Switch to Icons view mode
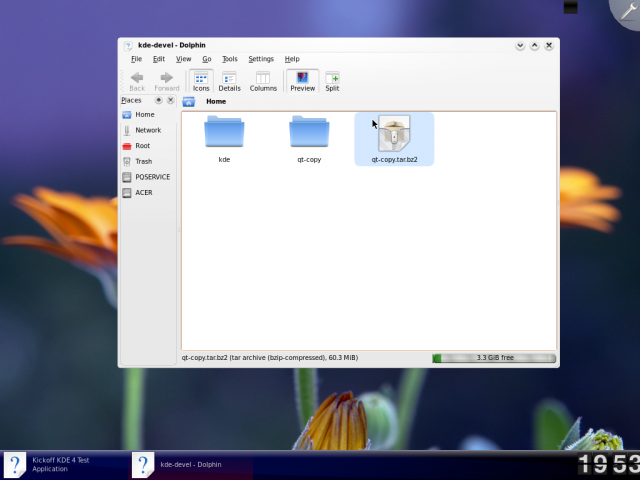Screen dimensions: 640x480 (201, 81)
